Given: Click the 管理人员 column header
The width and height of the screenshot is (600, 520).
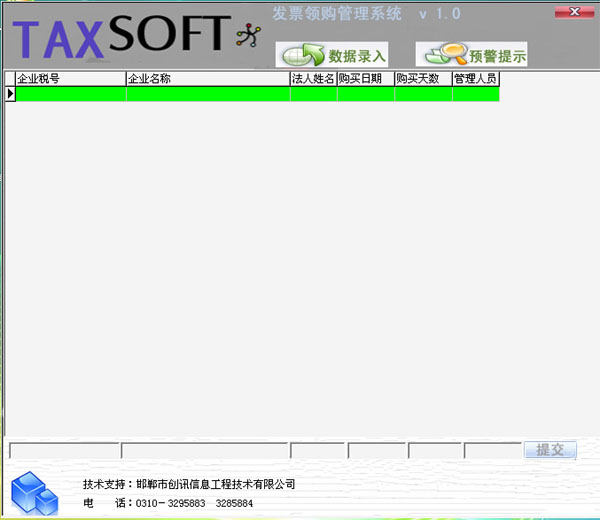Looking at the screenshot, I should point(475,78).
